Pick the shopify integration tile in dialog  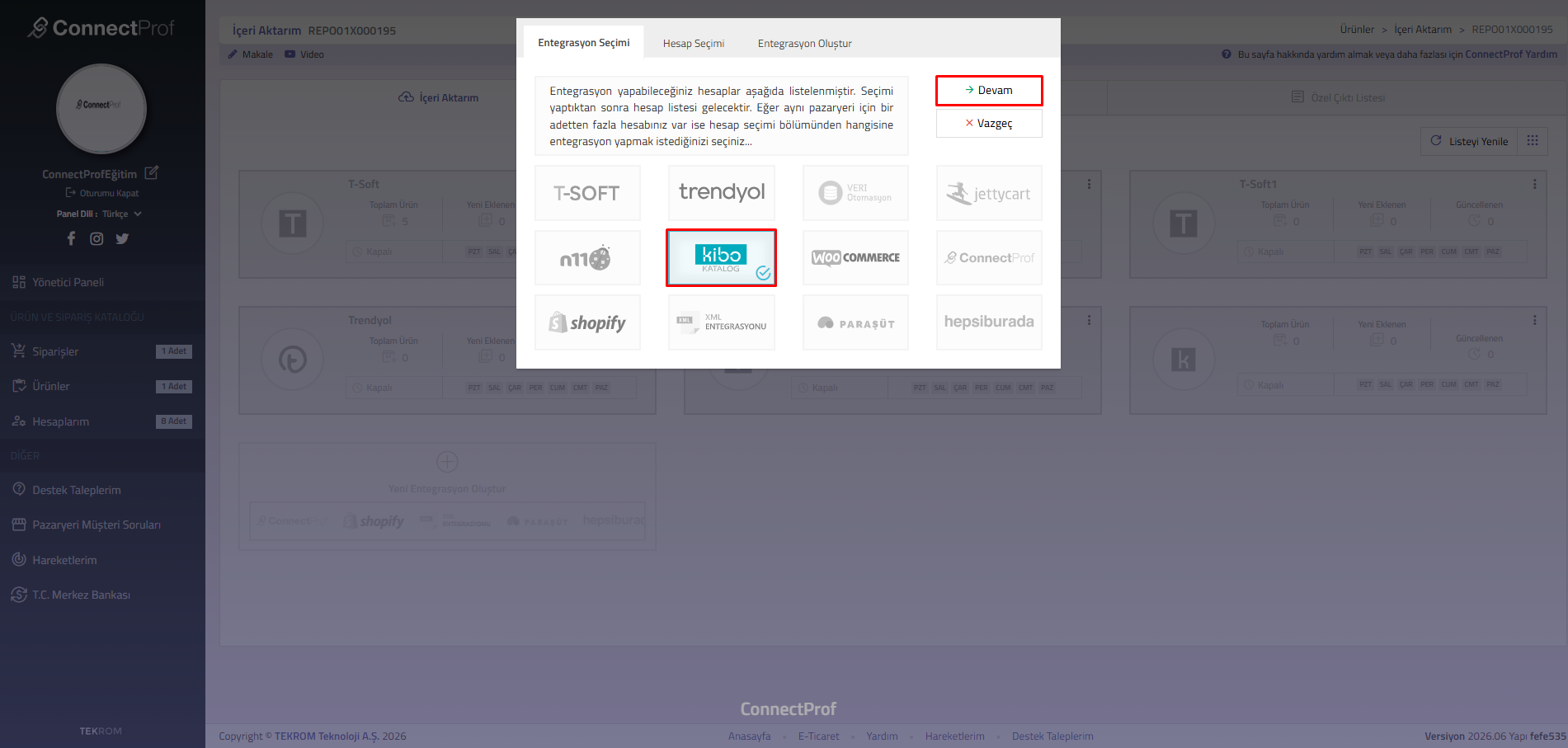coord(587,322)
